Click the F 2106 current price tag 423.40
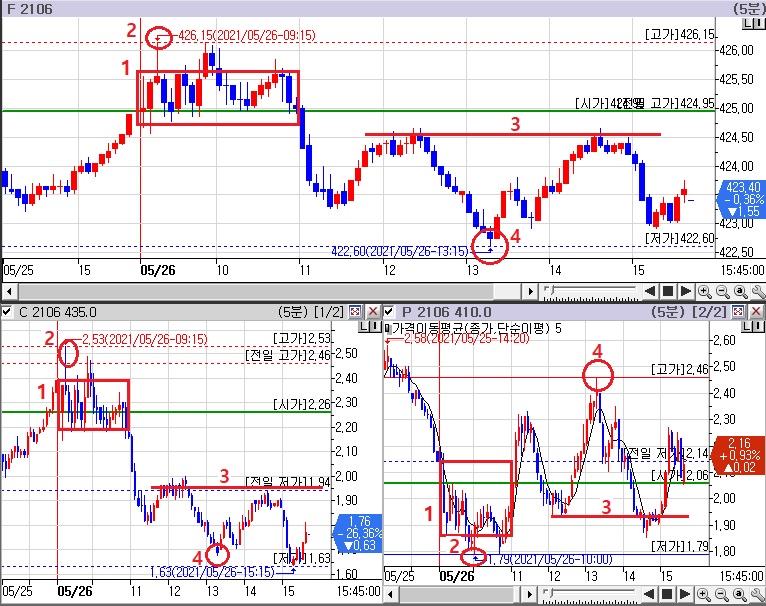766x606 pixels. tap(743, 199)
